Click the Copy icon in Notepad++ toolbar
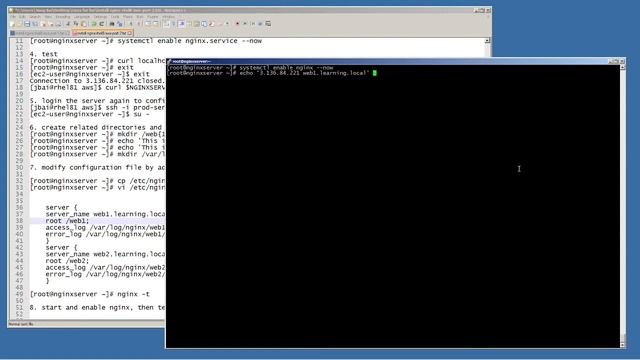Viewport: 640px width, 360px height. coord(76,24)
